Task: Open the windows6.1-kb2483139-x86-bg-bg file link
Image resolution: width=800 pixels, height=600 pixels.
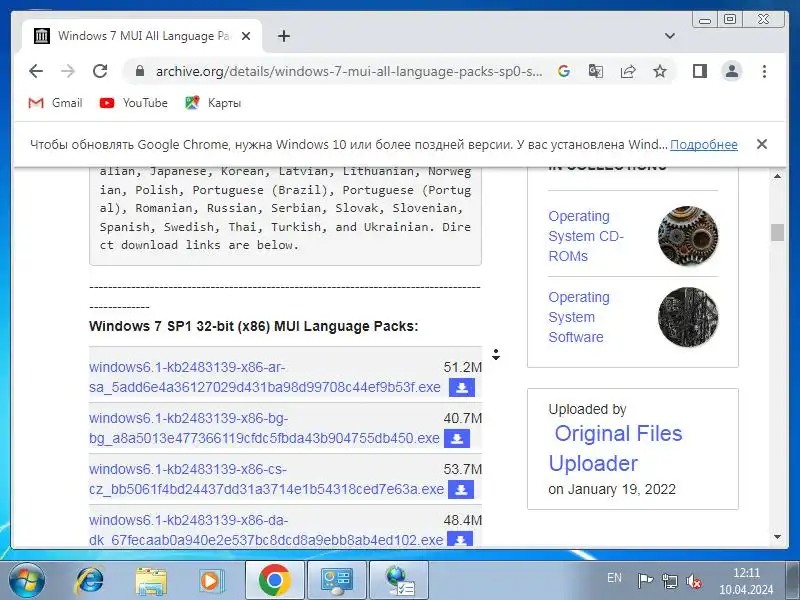Action: tap(264, 428)
